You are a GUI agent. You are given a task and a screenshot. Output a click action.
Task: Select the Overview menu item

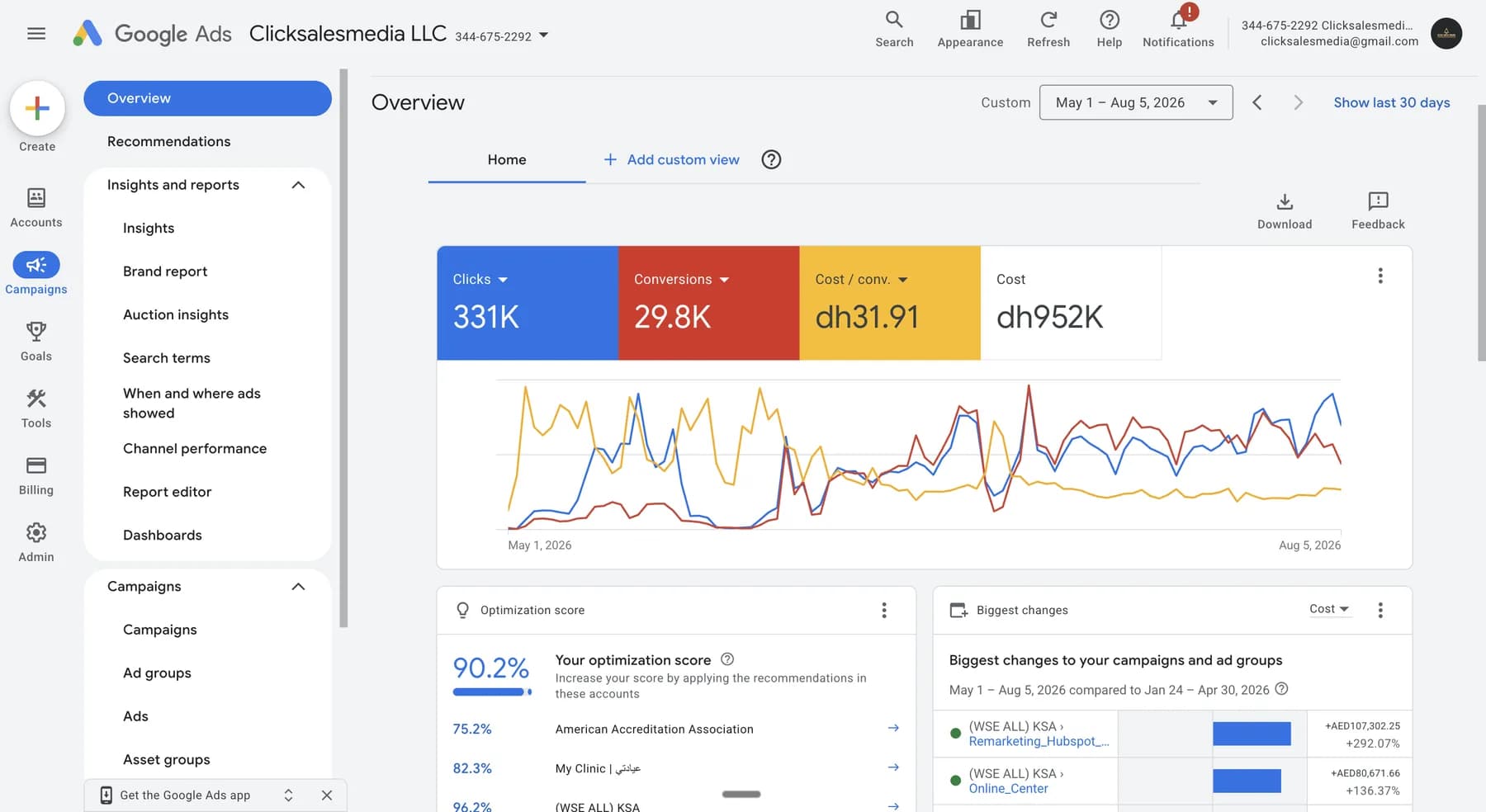click(207, 98)
